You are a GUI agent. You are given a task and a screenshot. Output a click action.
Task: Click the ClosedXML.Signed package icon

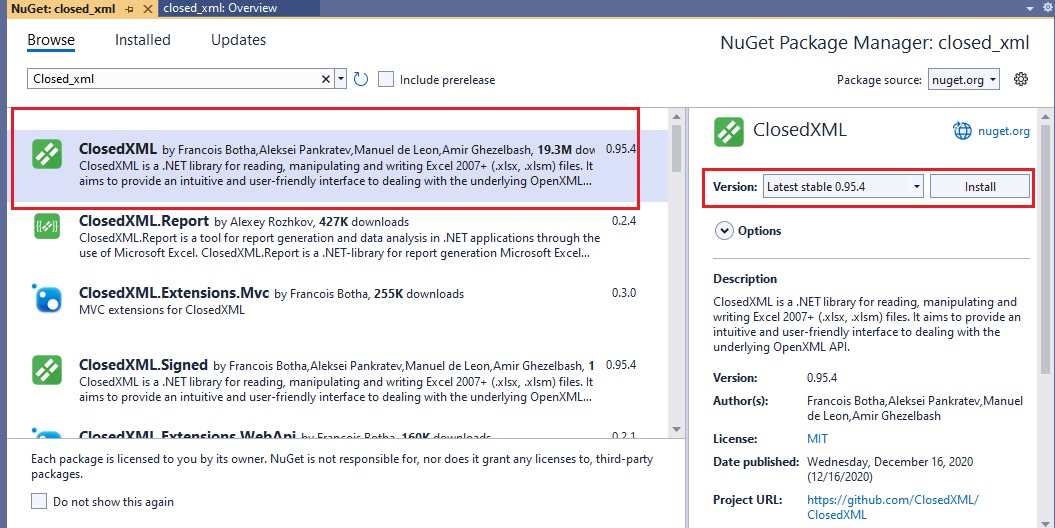(x=47, y=370)
